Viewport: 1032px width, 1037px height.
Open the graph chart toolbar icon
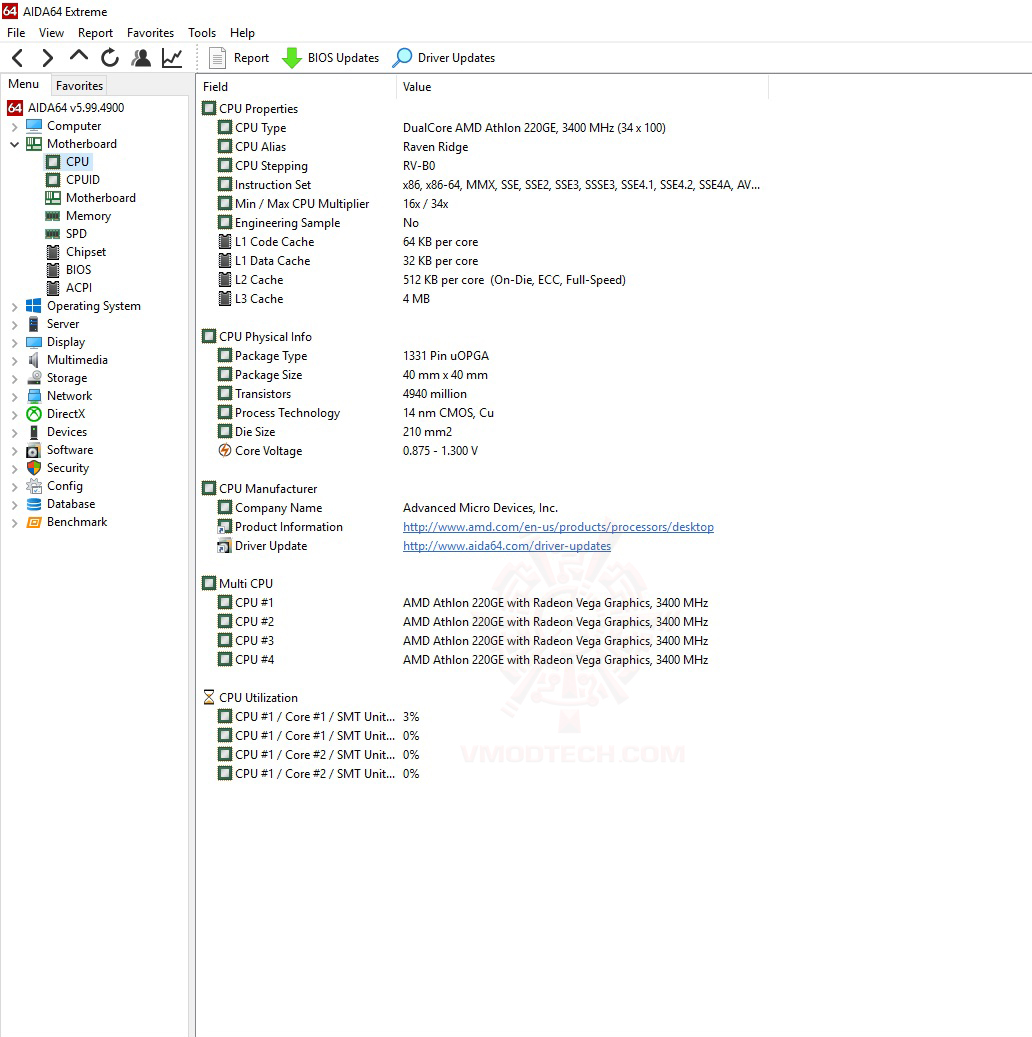pos(172,58)
